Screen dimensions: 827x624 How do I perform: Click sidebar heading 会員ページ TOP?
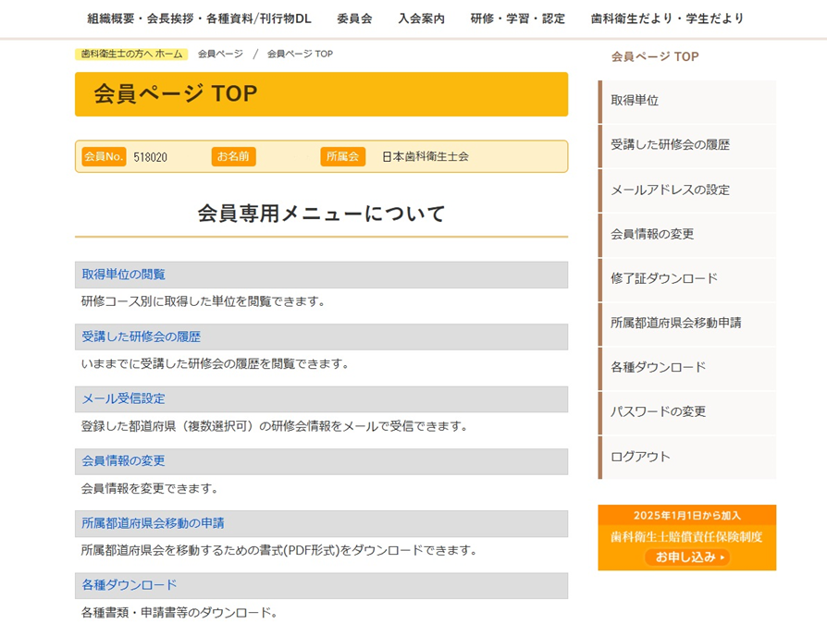pos(655,56)
